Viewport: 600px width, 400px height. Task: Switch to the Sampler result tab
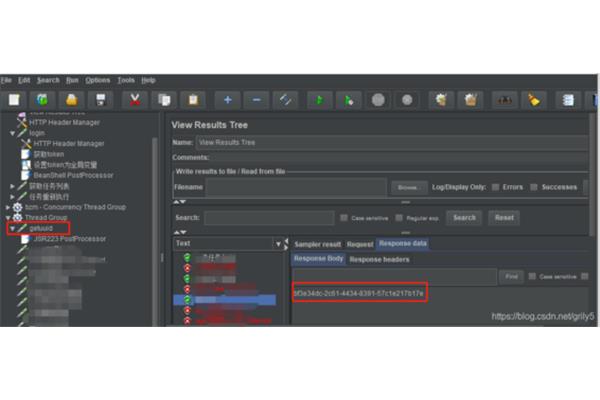tap(317, 244)
